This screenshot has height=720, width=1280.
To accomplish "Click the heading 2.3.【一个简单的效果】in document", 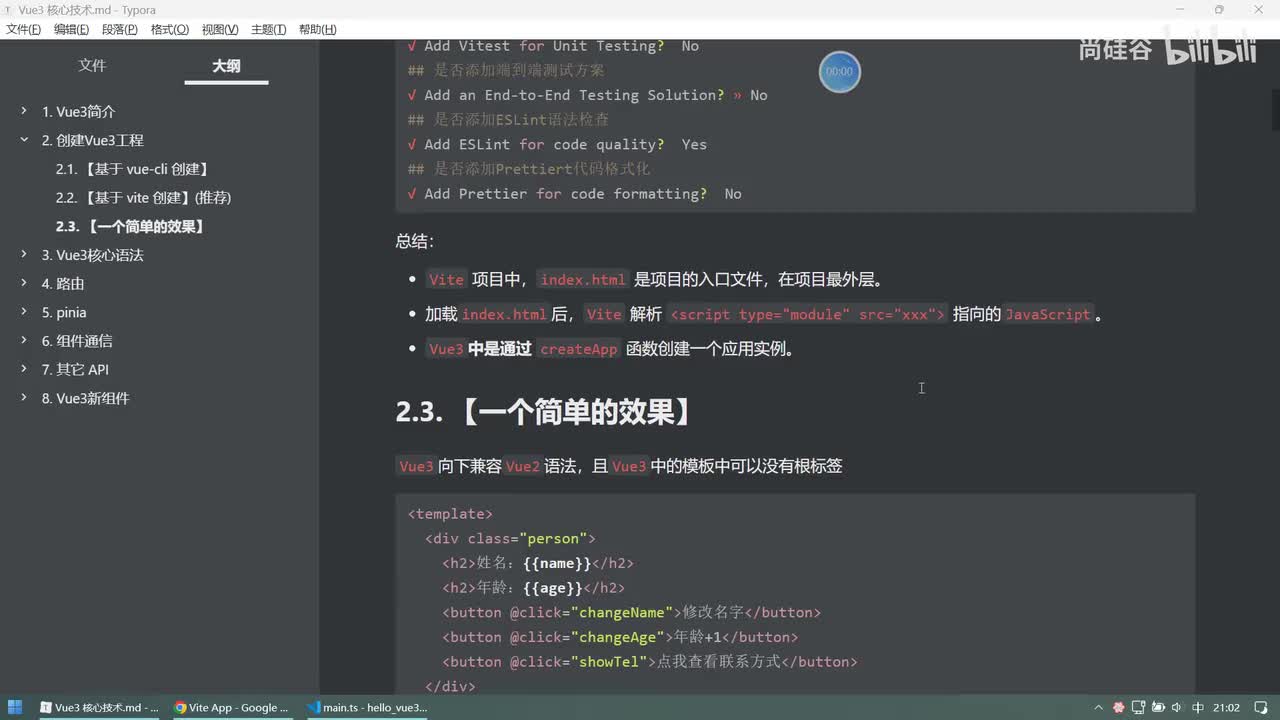I will tap(544, 412).
